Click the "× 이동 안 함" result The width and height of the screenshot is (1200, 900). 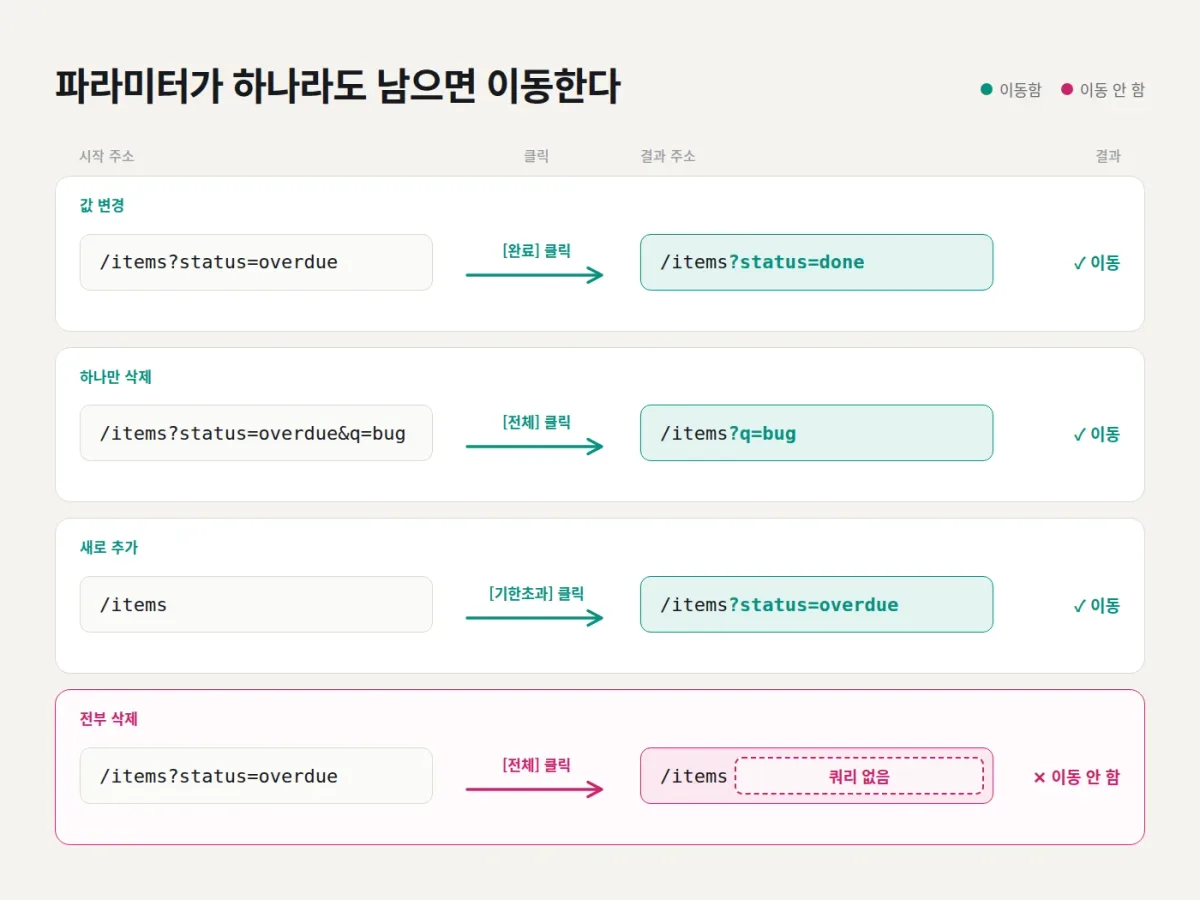coord(1076,777)
